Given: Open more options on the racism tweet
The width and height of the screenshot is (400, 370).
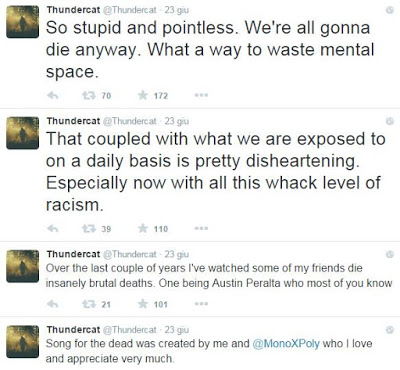Looking at the screenshot, I should click(201, 228).
